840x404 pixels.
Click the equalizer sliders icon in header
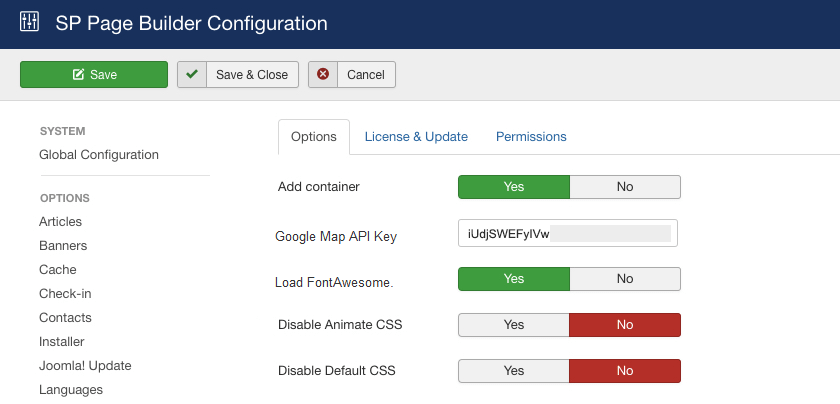click(29, 21)
